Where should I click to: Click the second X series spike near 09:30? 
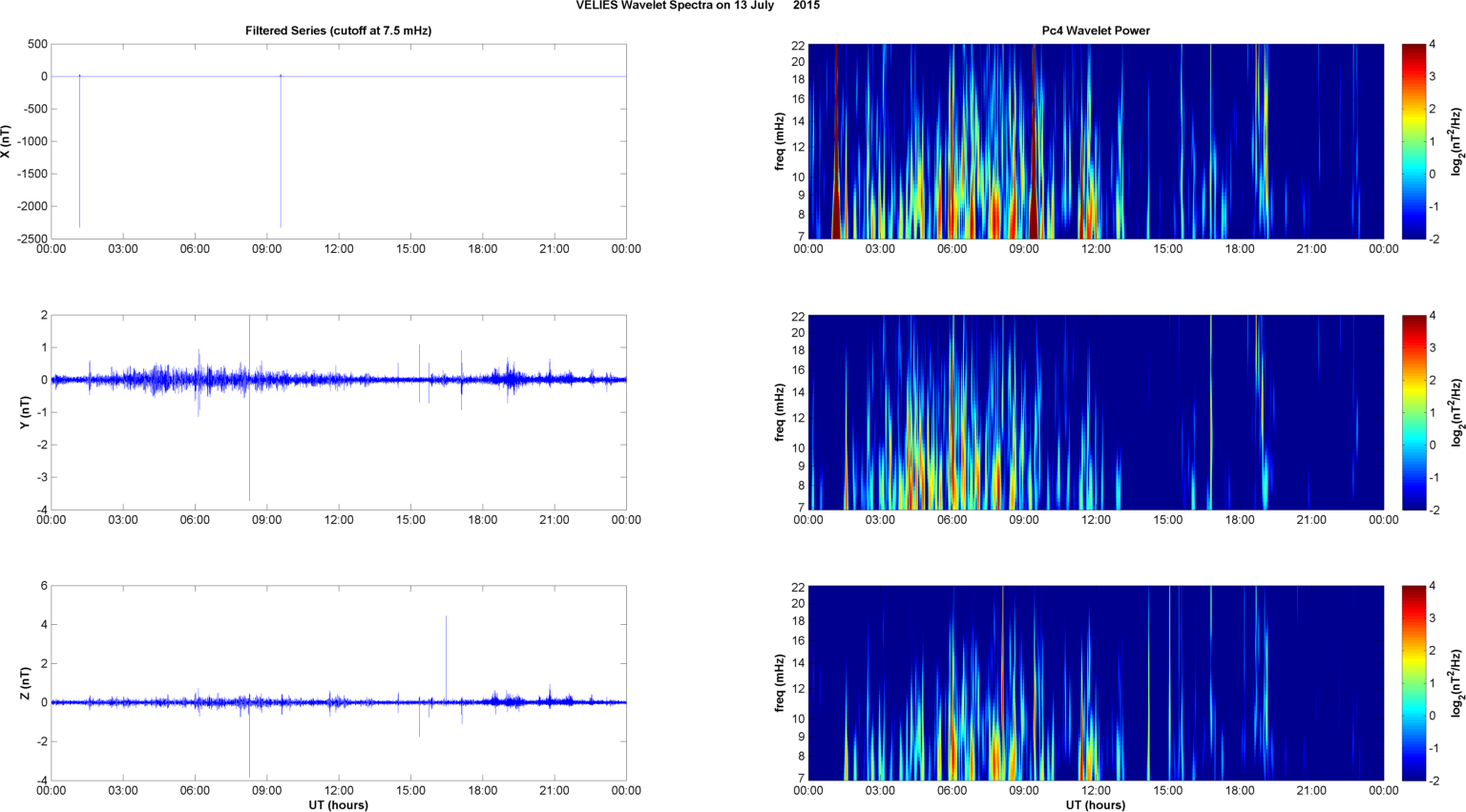pyautogui.click(x=281, y=153)
